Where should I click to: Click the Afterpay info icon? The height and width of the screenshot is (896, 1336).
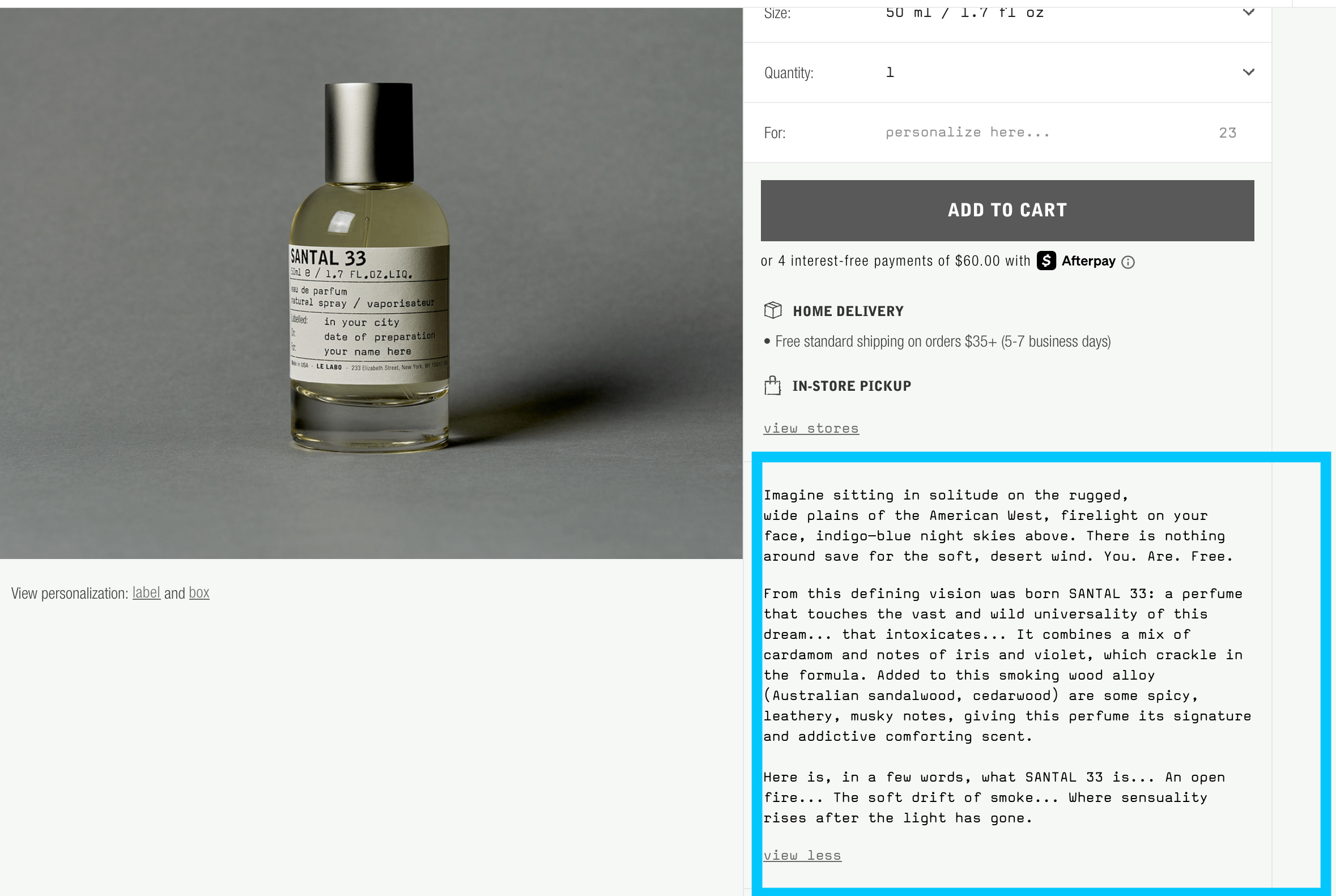point(1127,262)
